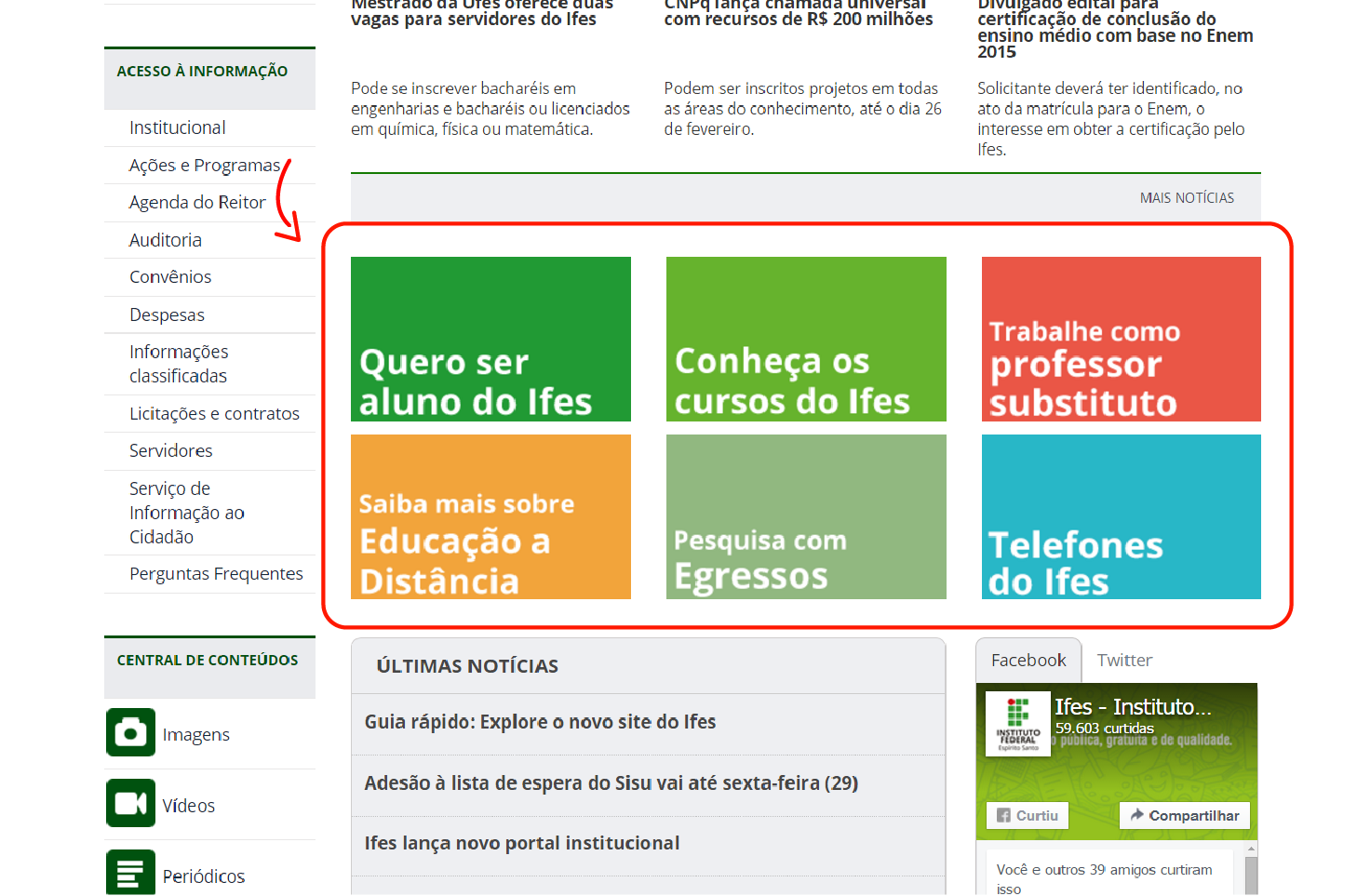Select Licitações e contratos in sidebar
This screenshot has width=1357, height=896.
214,413
